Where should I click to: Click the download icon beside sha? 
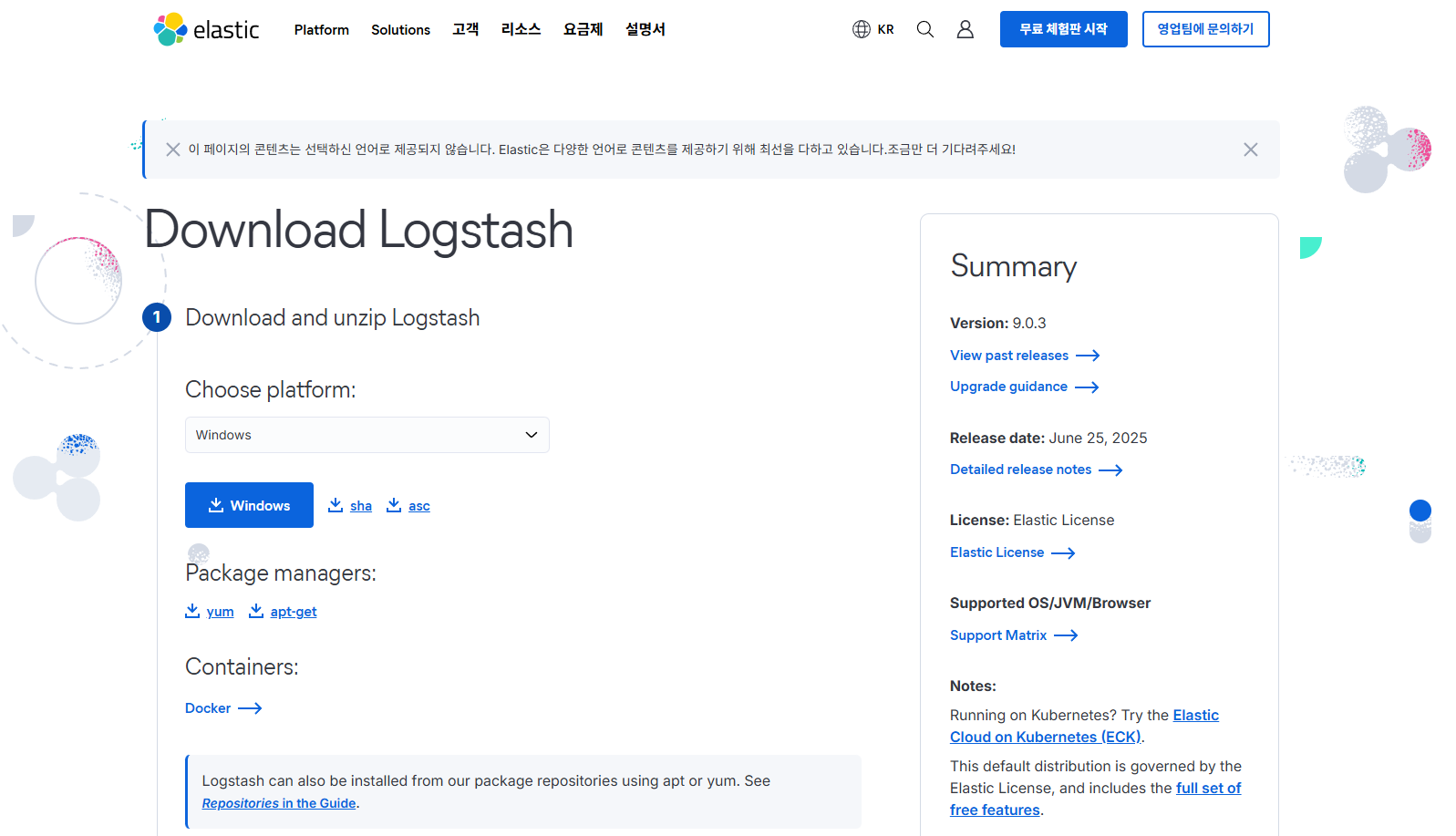(x=336, y=505)
